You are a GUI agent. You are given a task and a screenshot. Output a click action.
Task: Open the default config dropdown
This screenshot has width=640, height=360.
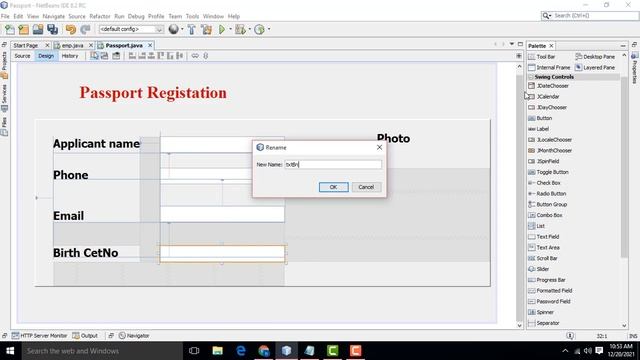click(131, 29)
